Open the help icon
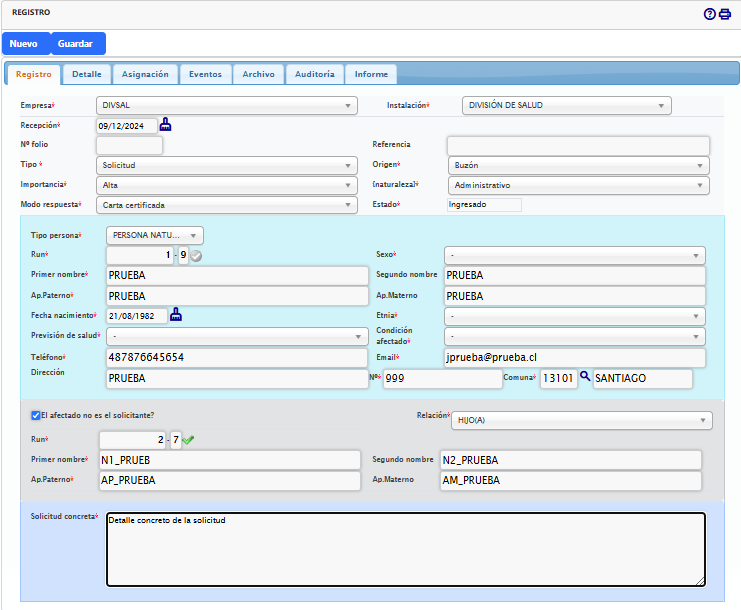The height and width of the screenshot is (610, 741). tap(709, 14)
